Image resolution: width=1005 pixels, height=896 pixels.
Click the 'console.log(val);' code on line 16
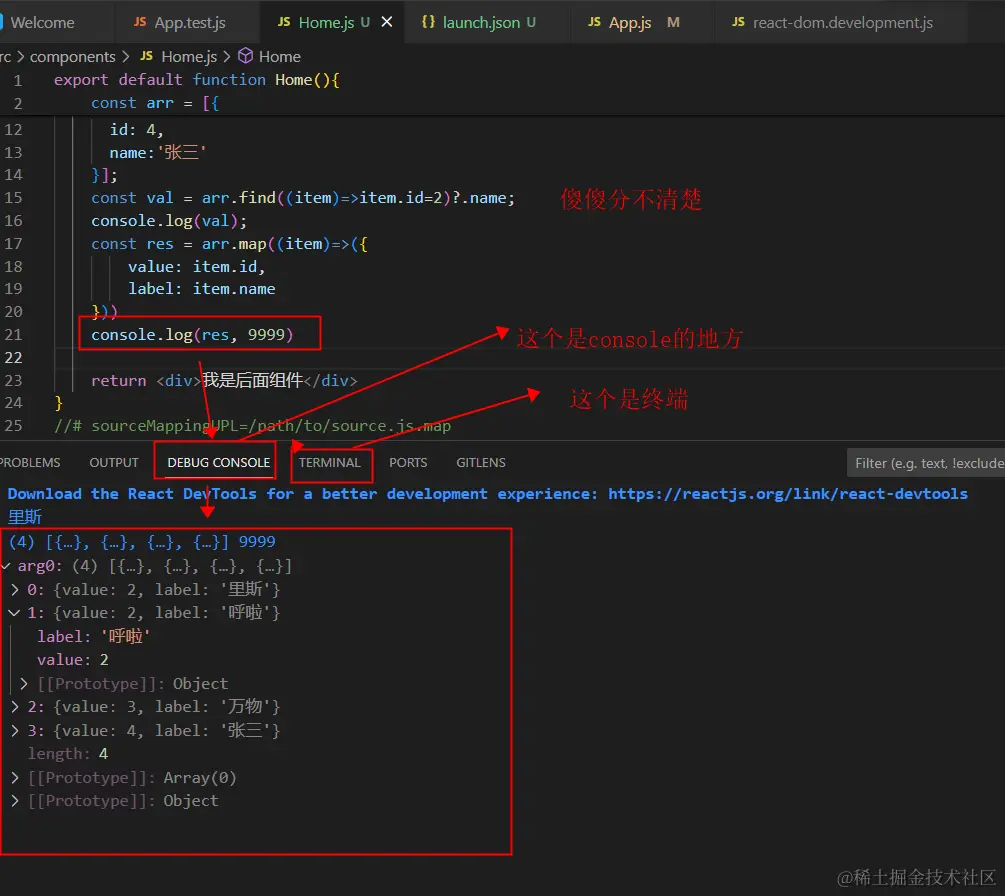169,220
